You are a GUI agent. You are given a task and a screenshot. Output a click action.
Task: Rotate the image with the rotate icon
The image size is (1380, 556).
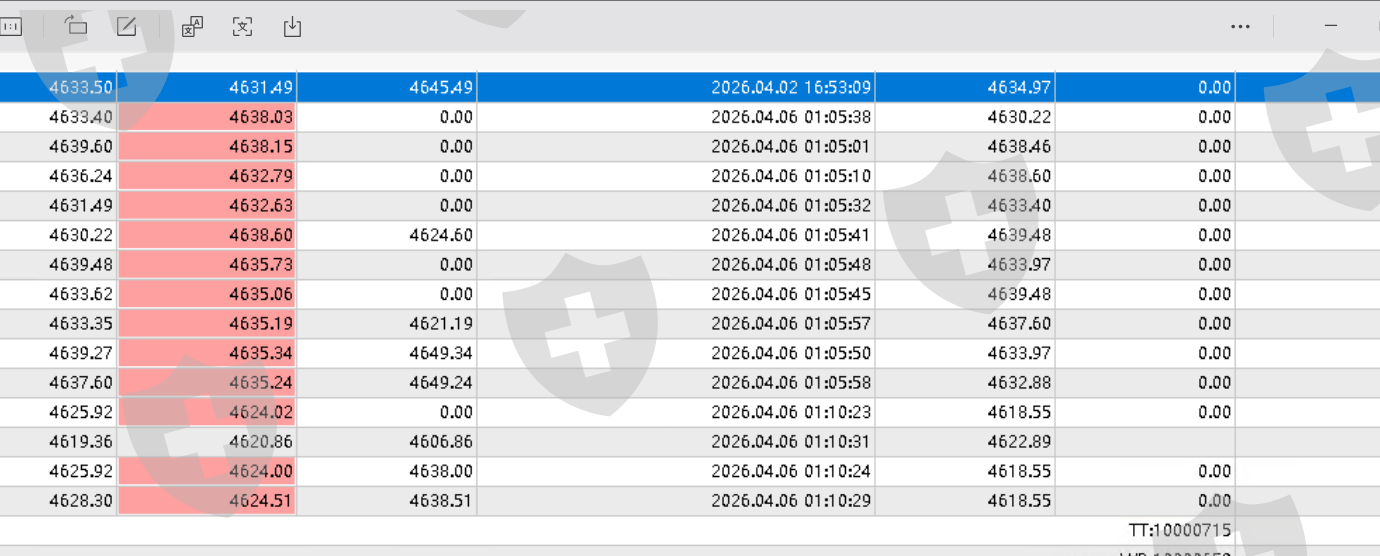click(76, 27)
